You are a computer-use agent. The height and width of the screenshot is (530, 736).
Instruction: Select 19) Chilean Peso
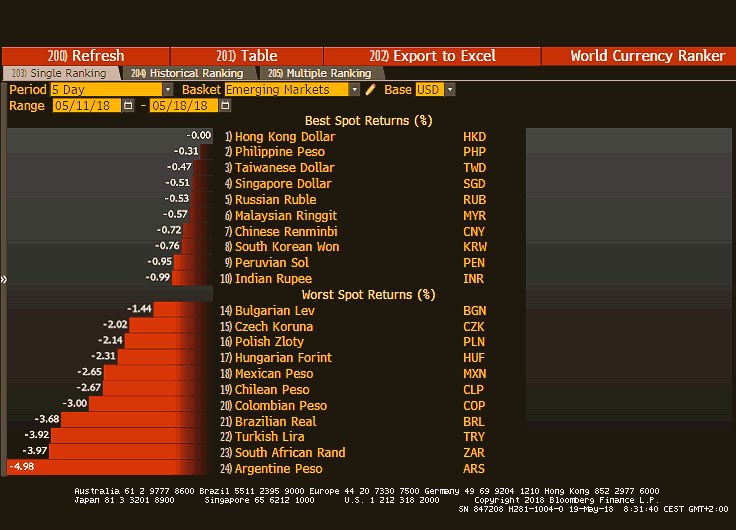tap(264, 390)
